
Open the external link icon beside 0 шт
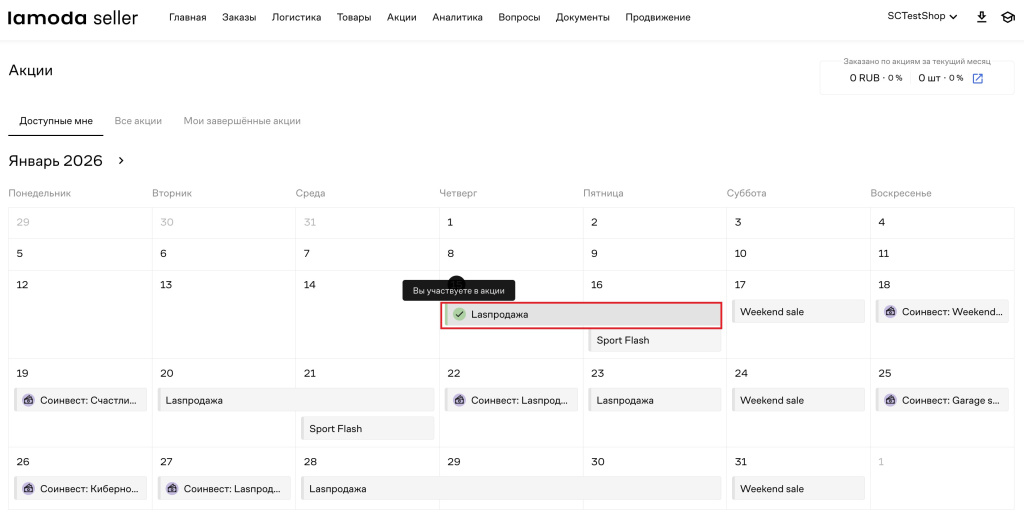click(978, 78)
